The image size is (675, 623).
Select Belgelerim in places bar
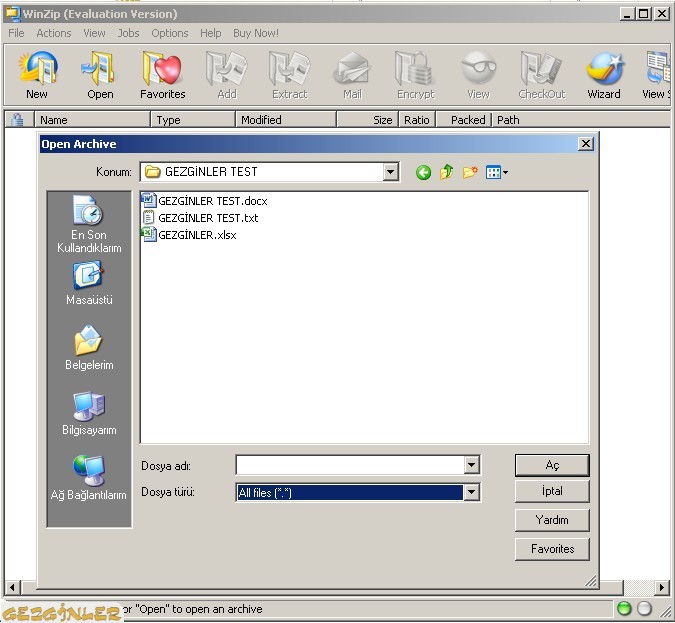pos(89,348)
